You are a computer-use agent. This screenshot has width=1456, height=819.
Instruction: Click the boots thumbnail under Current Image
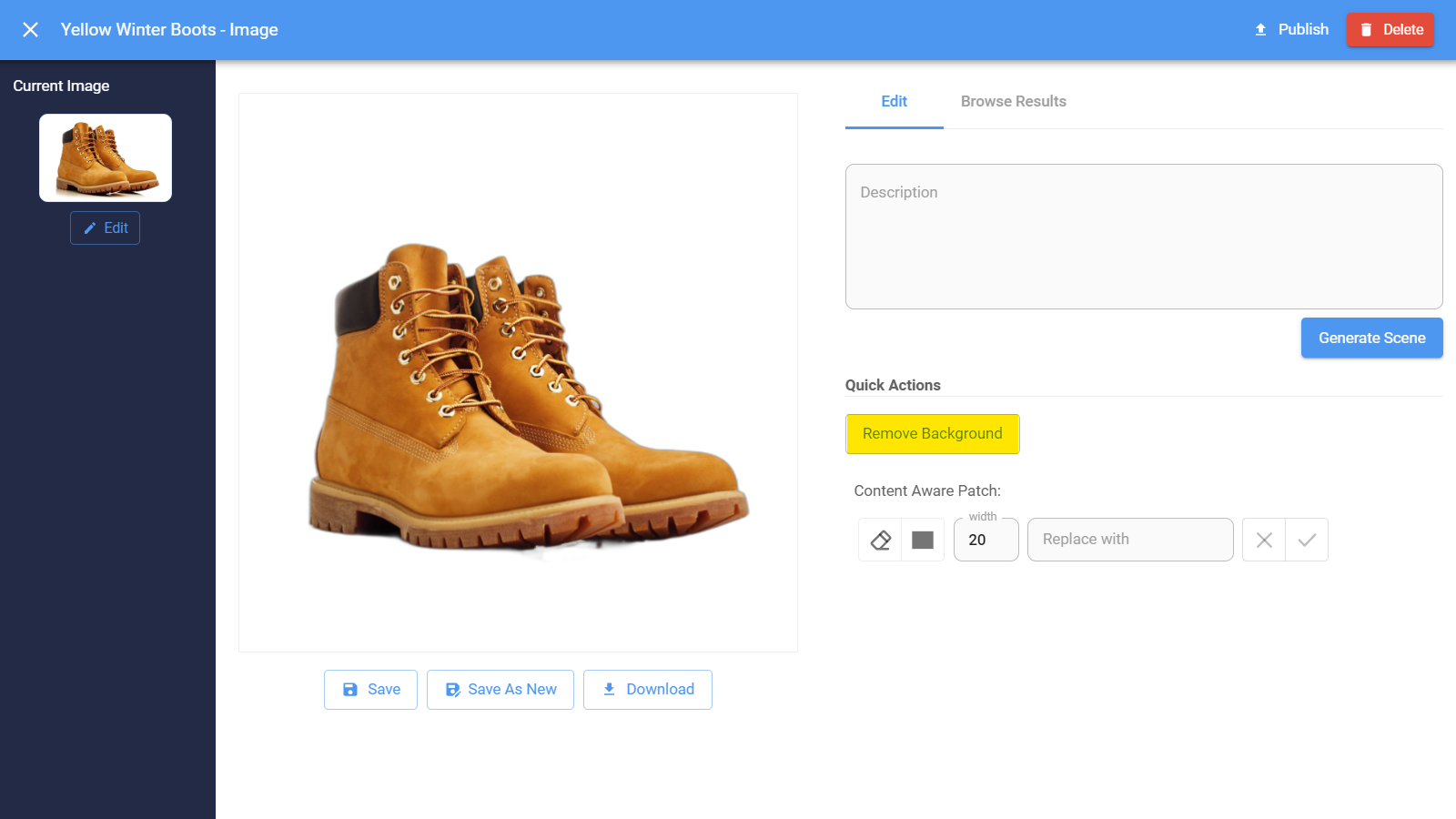(x=105, y=157)
